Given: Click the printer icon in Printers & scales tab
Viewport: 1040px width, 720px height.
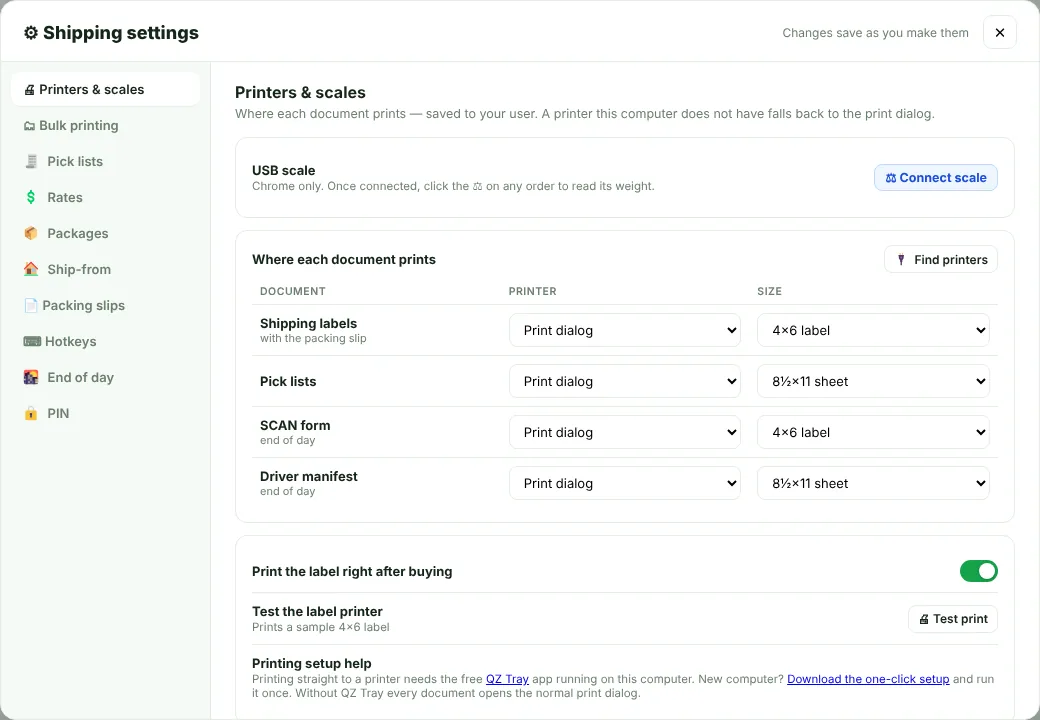Looking at the screenshot, I should (29, 90).
